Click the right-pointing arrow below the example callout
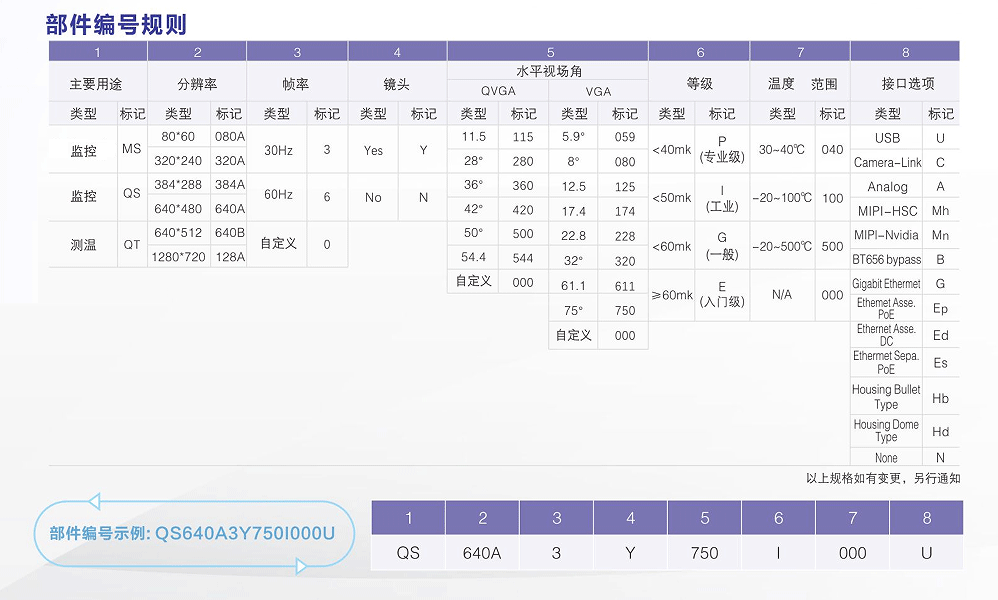Viewport: 998px width, 600px height. tap(300, 567)
